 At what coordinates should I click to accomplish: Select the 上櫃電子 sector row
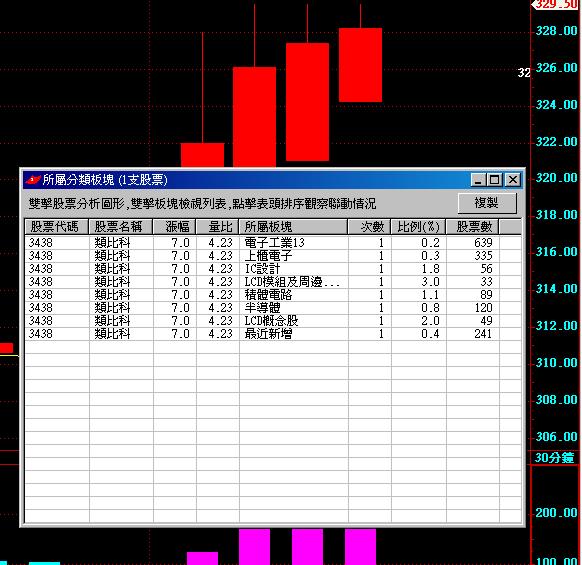pyautogui.click(x=273, y=256)
